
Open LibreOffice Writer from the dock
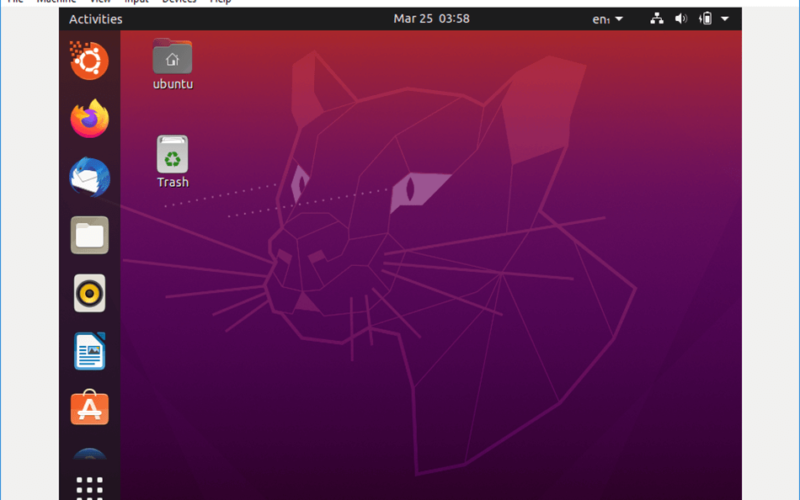click(89, 351)
